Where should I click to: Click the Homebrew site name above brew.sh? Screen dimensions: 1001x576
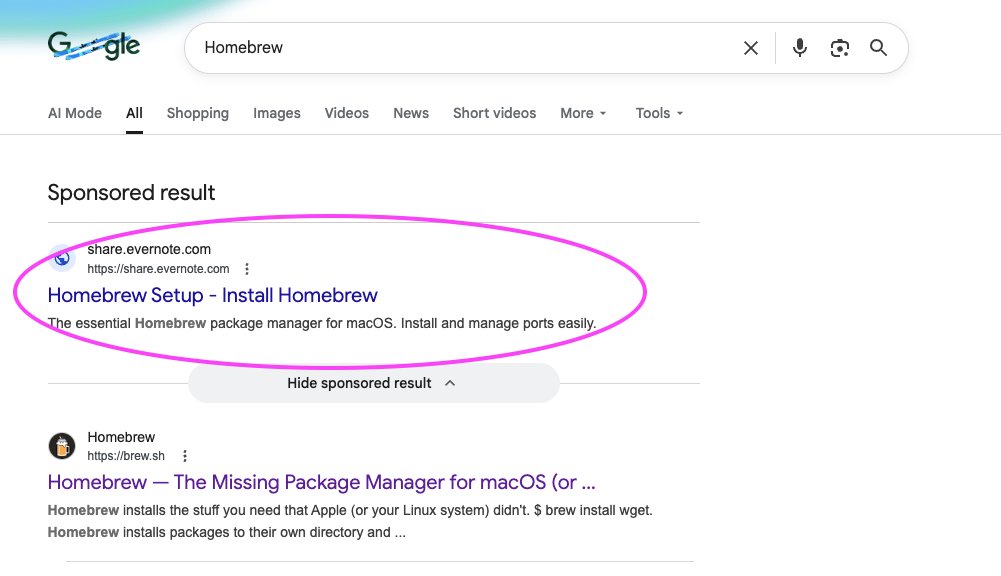[121, 437]
